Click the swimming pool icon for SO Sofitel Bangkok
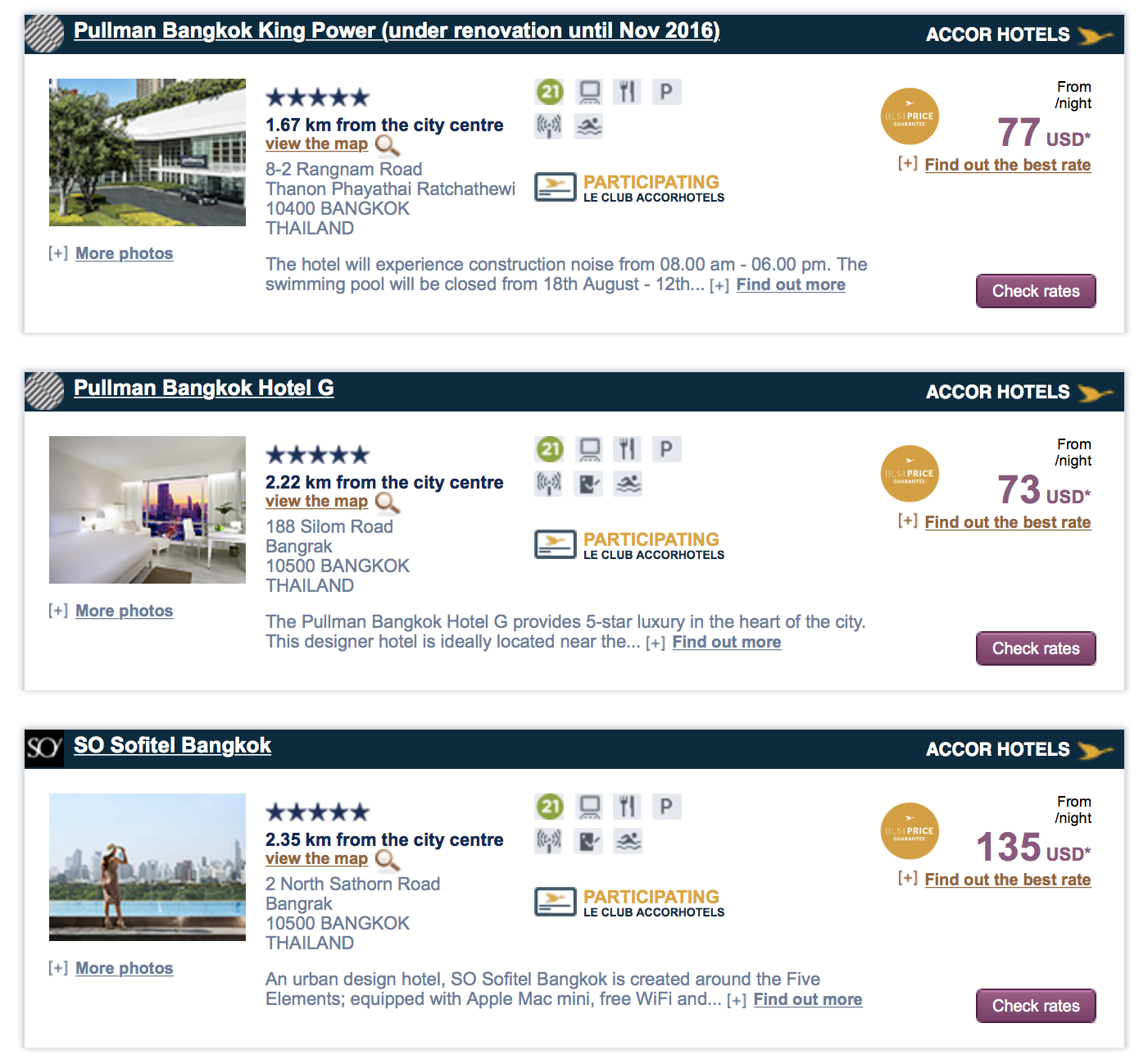The width and height of the screenshot is (1139, 1064). 628,840
